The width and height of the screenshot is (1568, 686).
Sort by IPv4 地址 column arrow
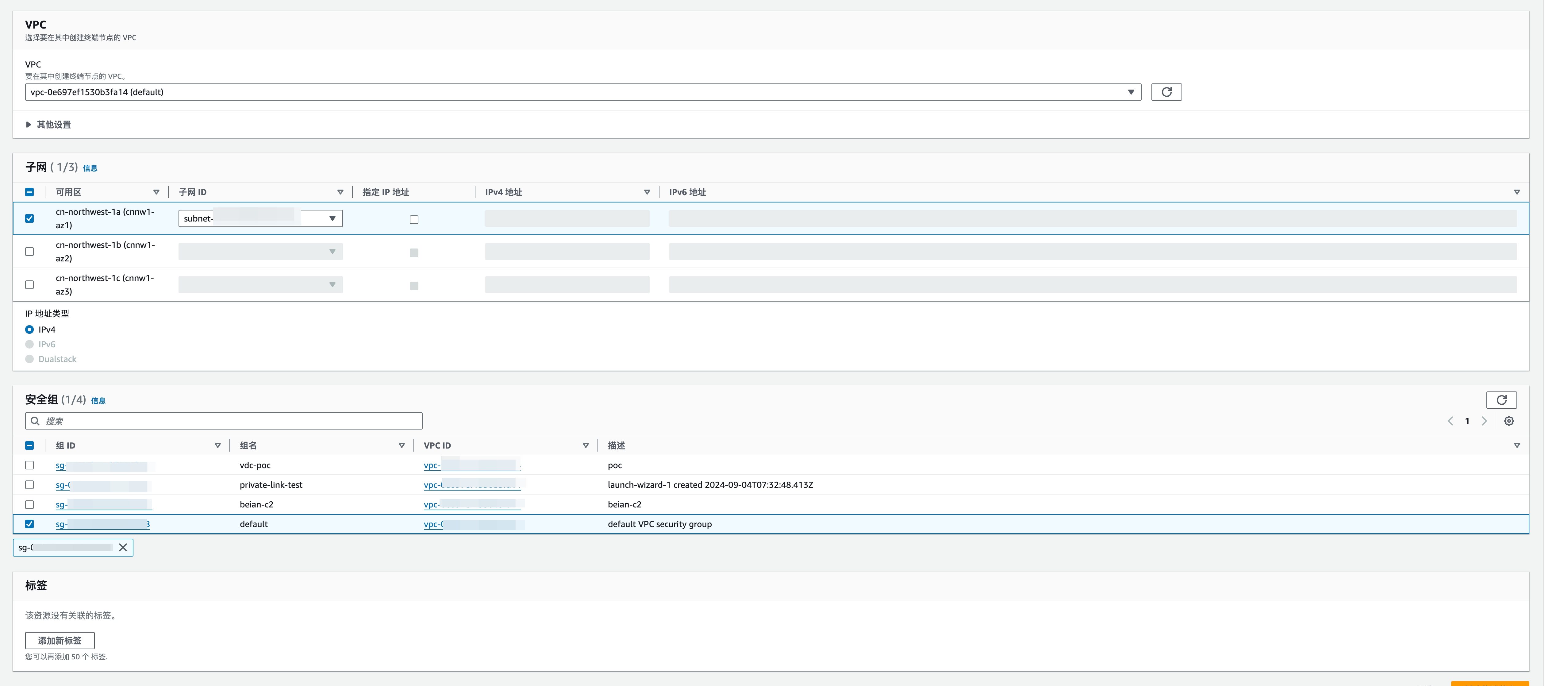pyautogui.click(x=647, y=192)
